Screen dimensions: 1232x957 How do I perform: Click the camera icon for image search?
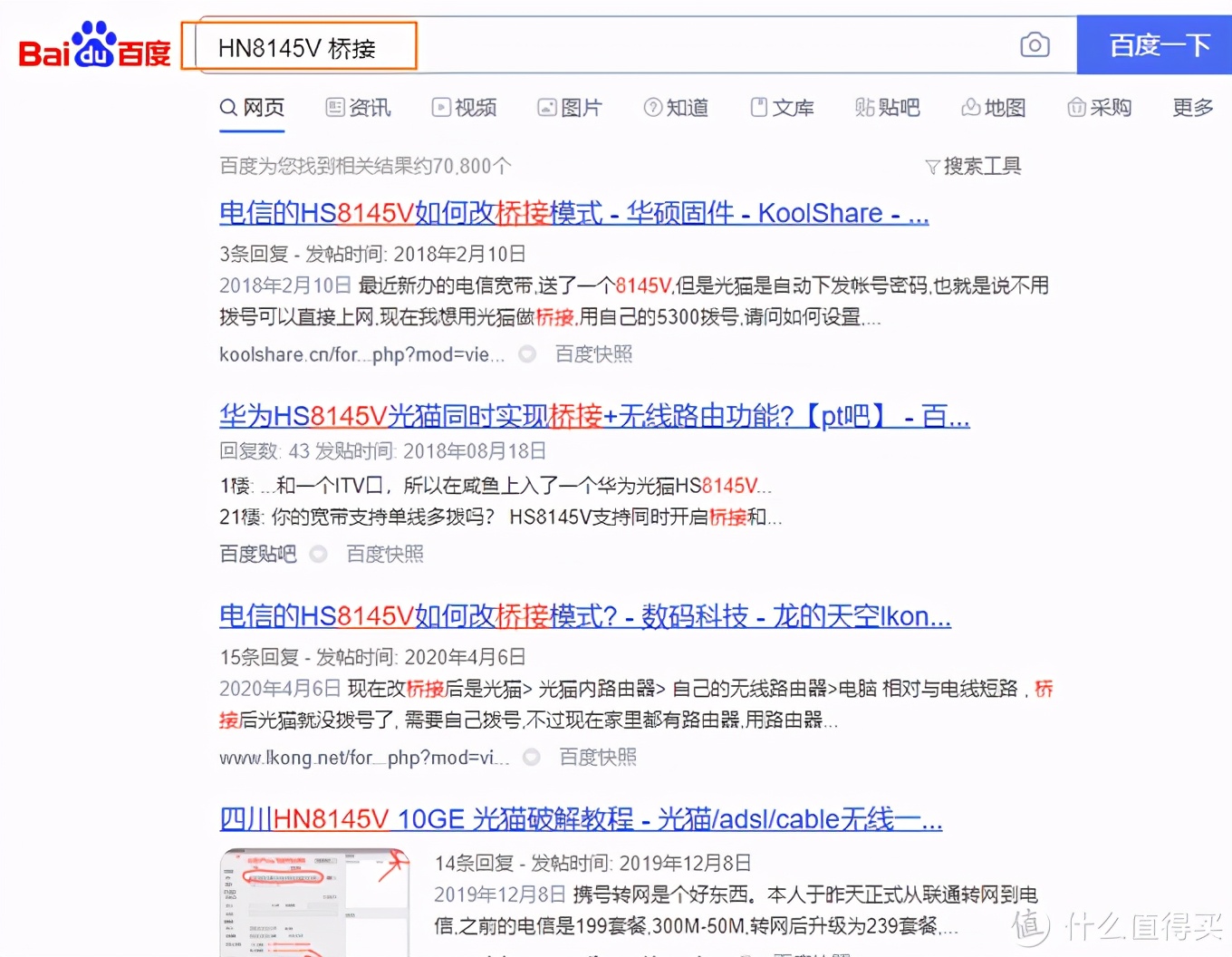1035,44
